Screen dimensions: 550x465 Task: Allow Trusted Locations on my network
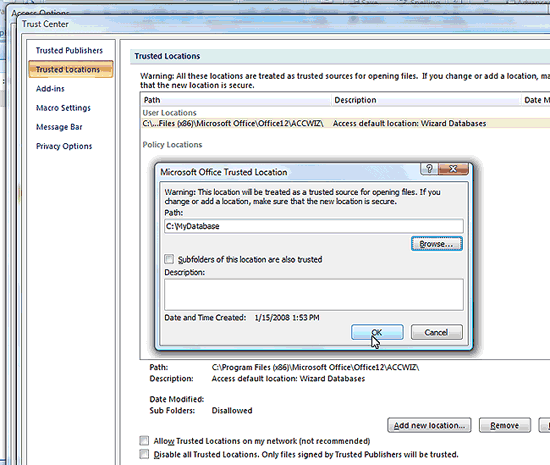click(x=144, y=440)
